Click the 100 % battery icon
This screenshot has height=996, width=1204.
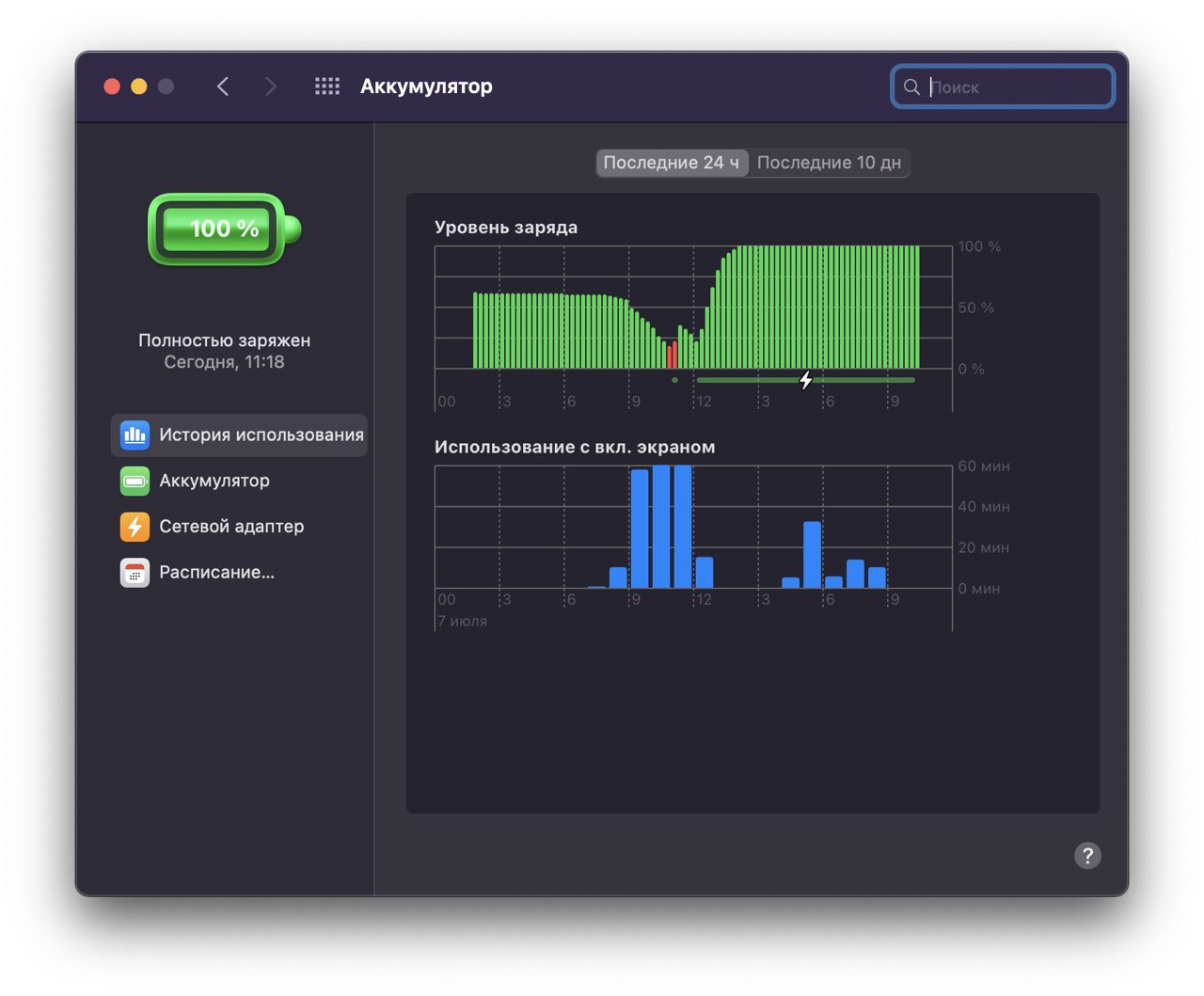(x=224, y=229)
